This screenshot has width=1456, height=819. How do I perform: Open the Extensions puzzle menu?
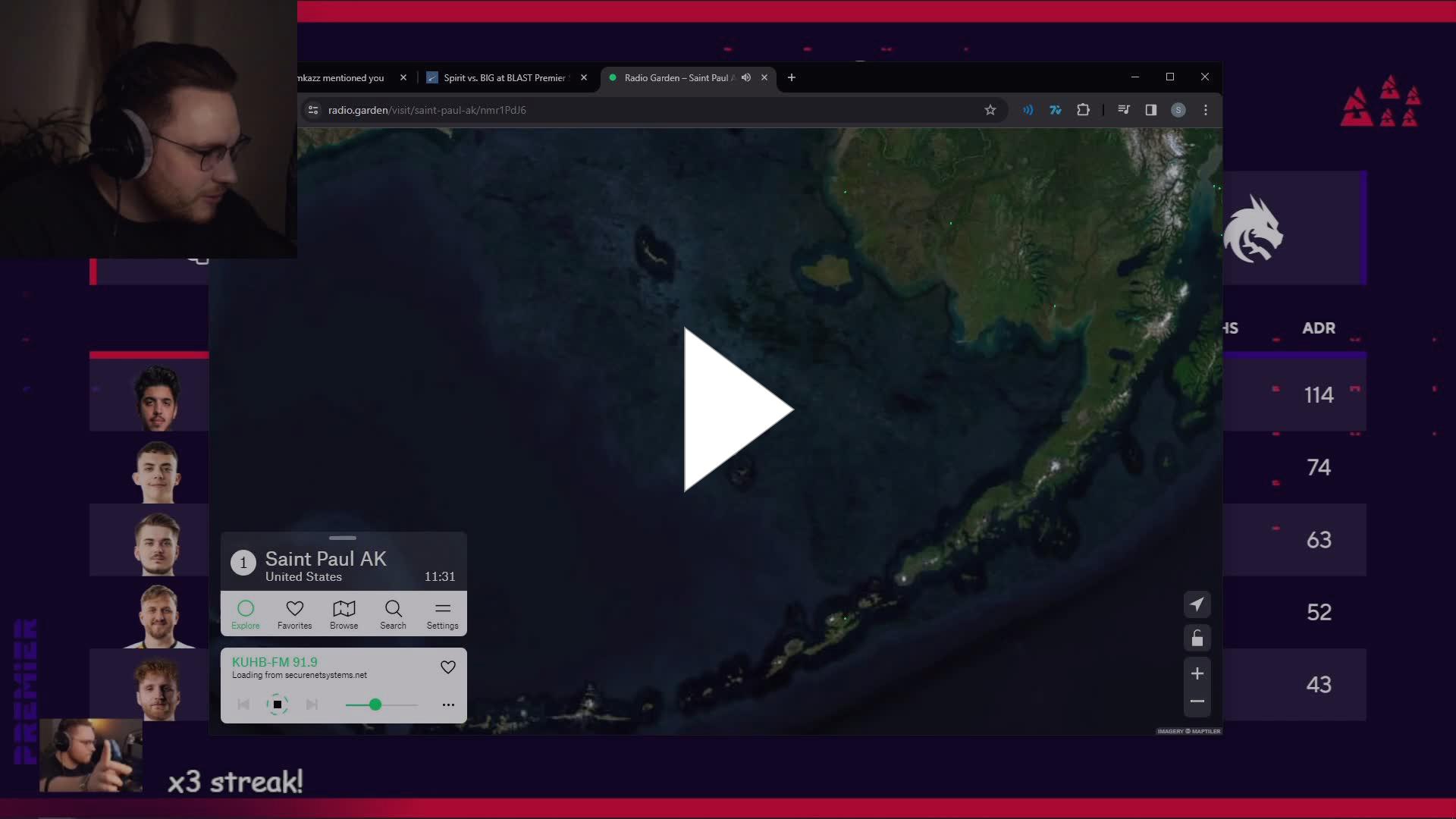1083,110
